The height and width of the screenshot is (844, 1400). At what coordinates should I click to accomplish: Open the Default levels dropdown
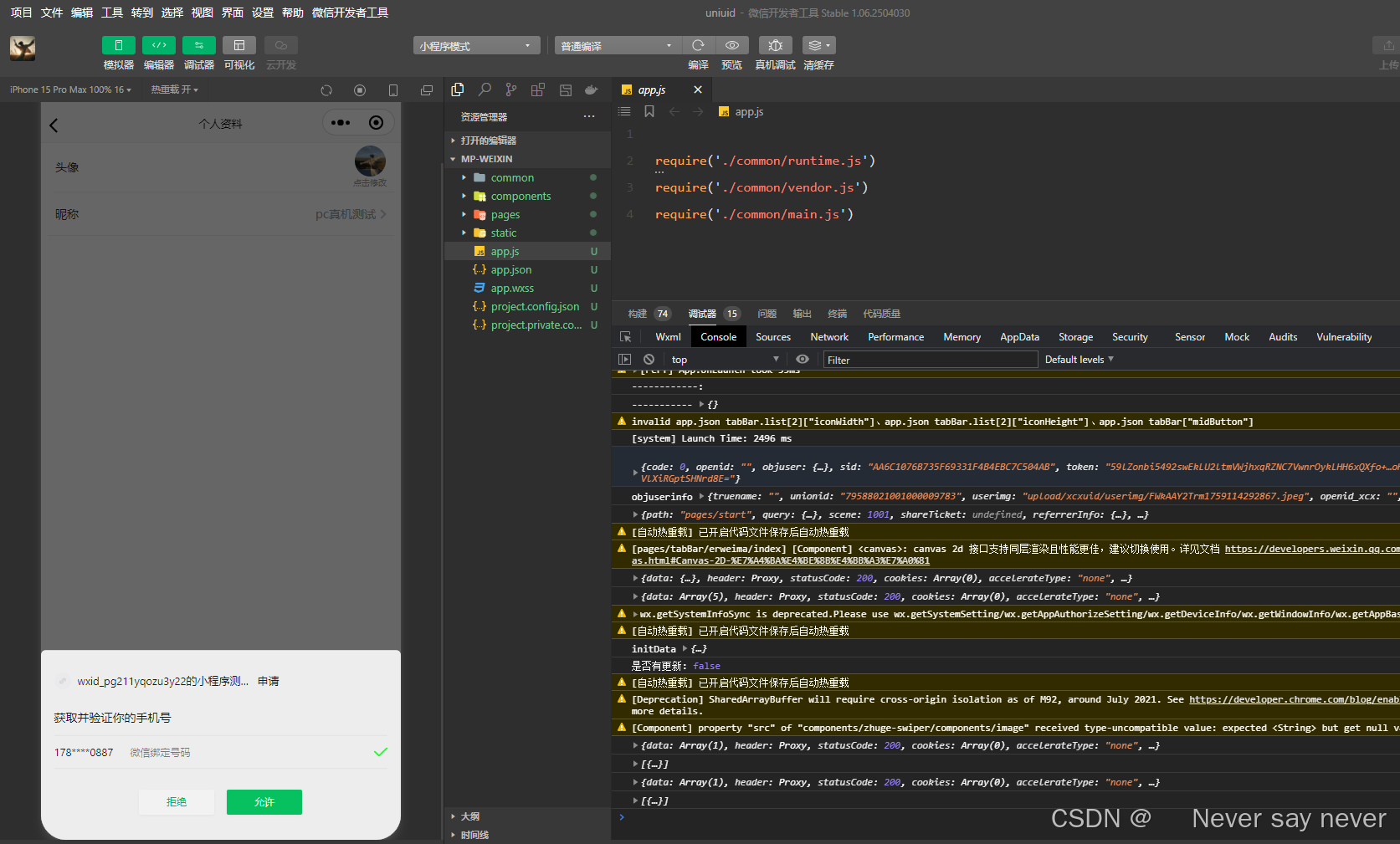coord(1079,360)
